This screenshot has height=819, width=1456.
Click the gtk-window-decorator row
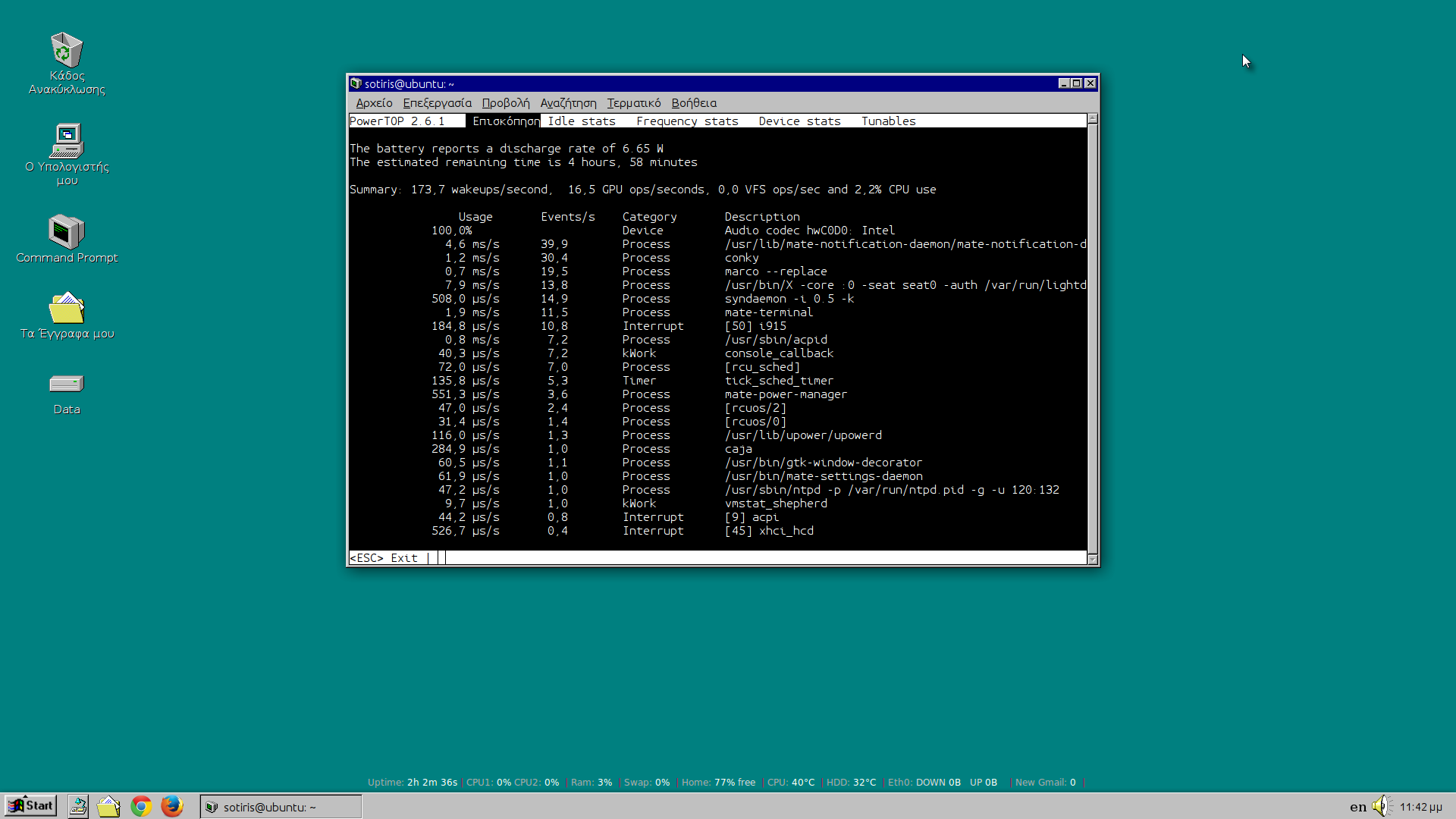click(717, 463)
